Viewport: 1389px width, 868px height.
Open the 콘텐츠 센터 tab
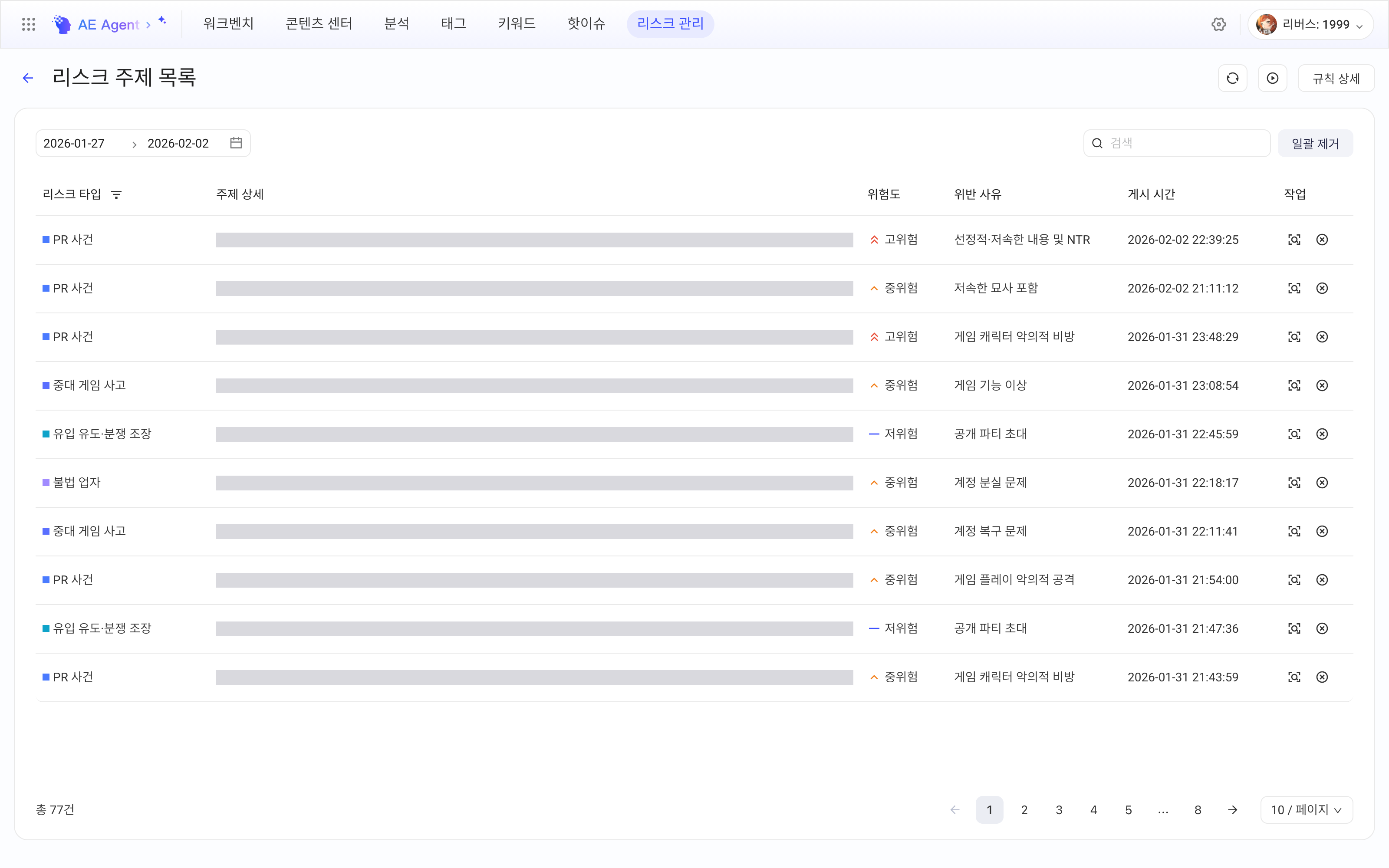point(319,23)
